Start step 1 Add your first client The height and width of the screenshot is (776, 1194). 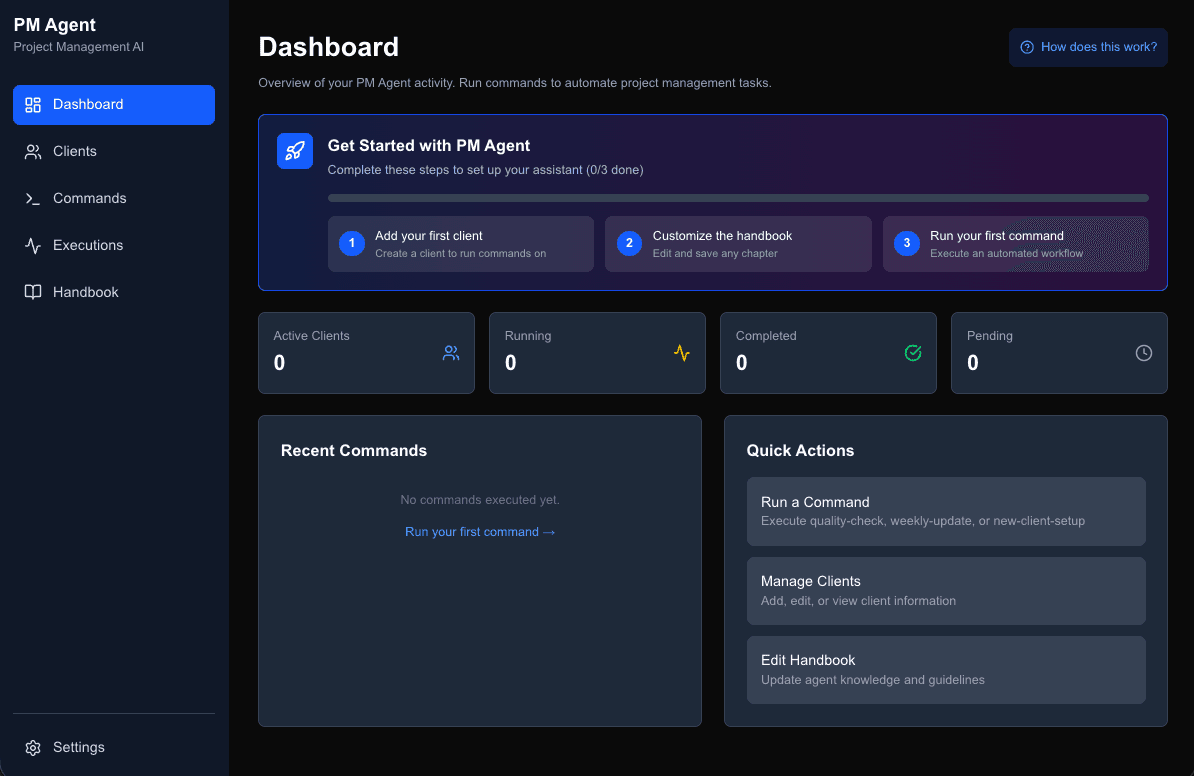coord(460,244)
